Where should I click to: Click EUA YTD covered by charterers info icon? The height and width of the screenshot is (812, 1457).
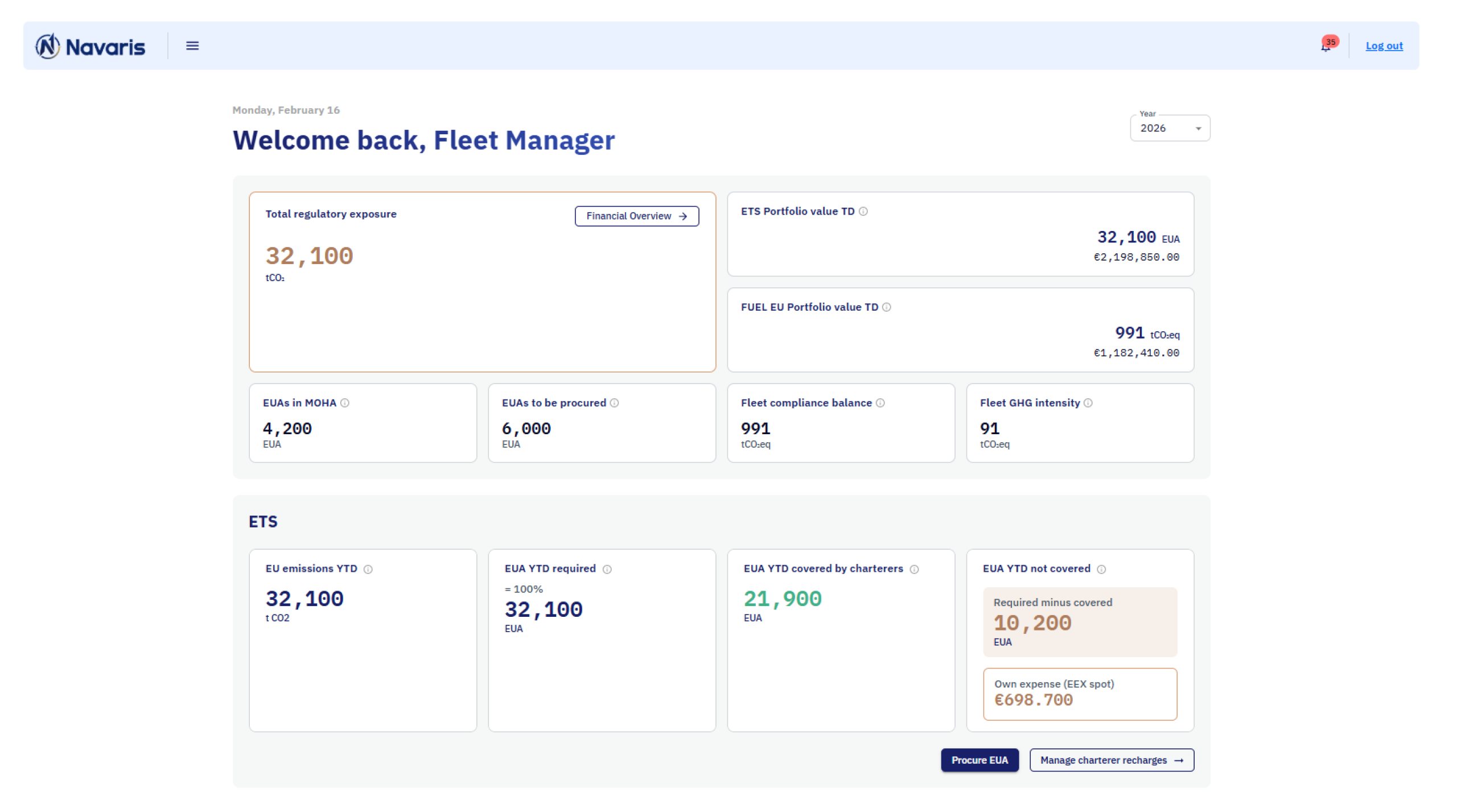[915, 569]
